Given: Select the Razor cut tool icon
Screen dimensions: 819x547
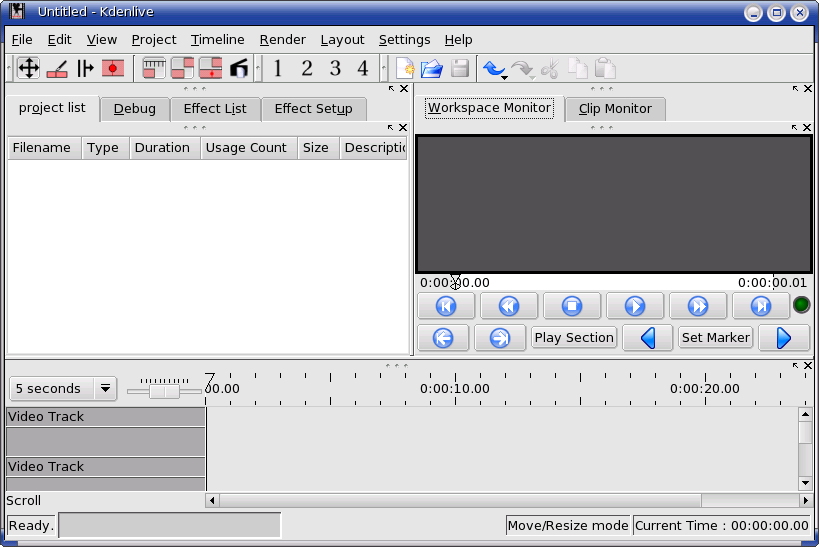Looking at the screenshot, I should [x=57, y=68].
